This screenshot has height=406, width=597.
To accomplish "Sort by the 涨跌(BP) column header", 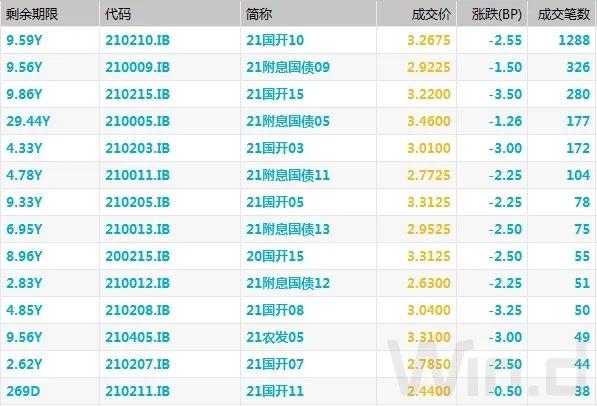I will pos(496,14).
